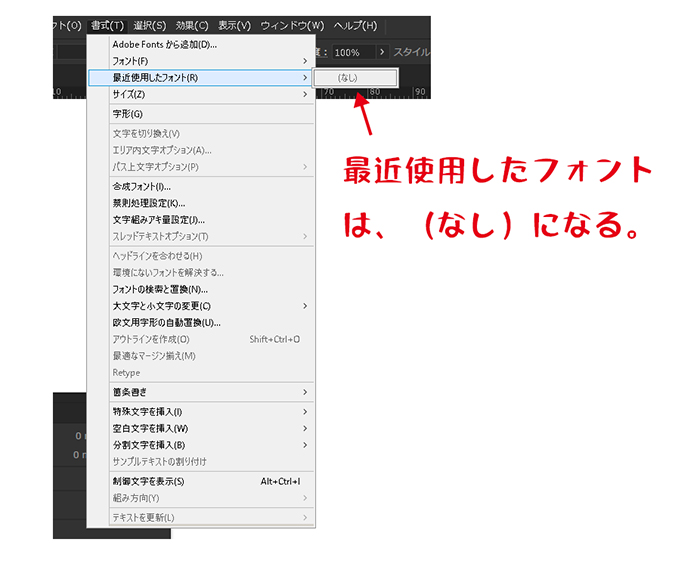
Task: Open 禁則処理設定(K)... settings
Action: click(149, 203)
